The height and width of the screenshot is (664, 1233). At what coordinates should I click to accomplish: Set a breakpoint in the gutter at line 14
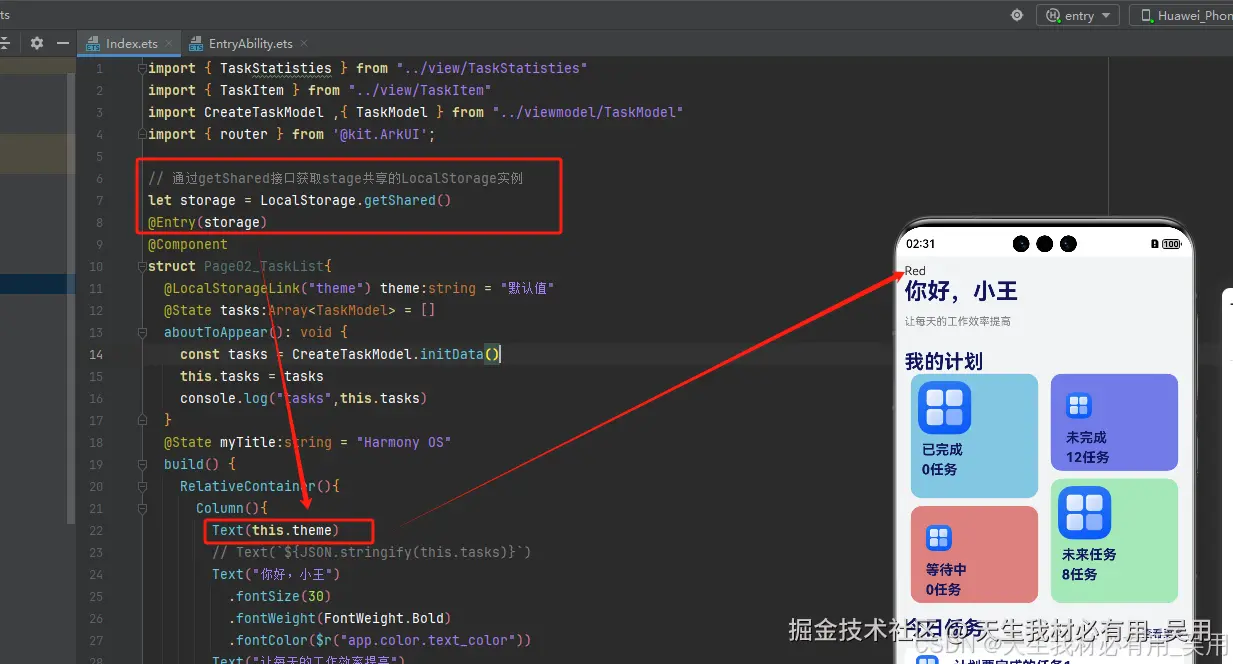pyautogui.click(x=118, y=354)
